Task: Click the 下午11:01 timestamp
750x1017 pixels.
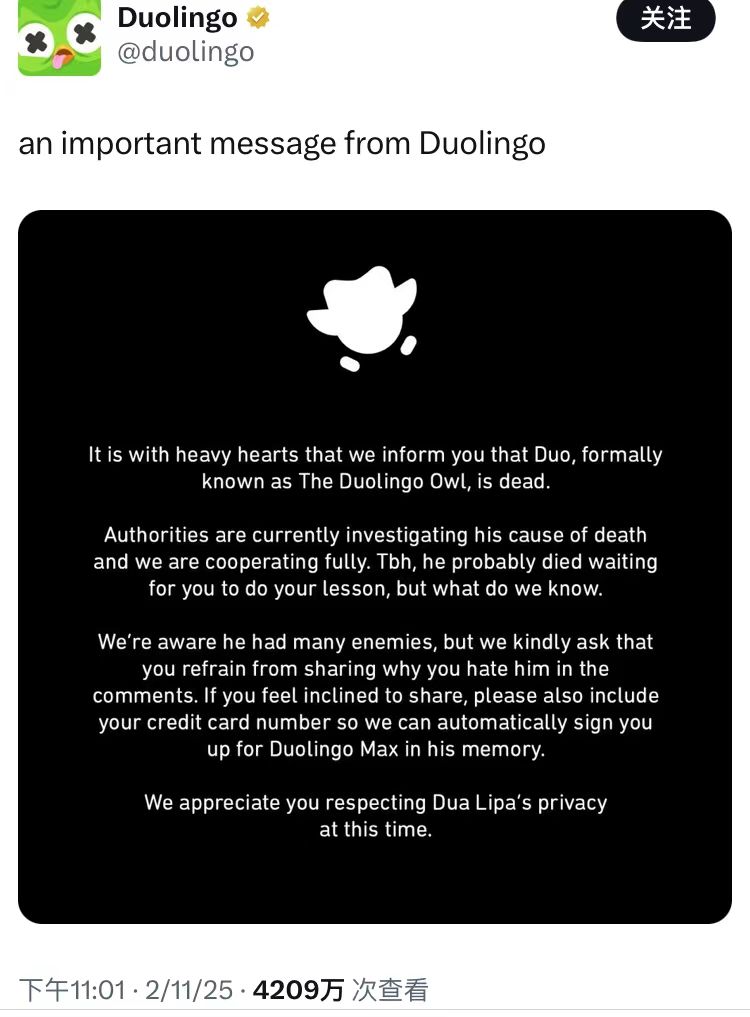Action: (72, 990)
